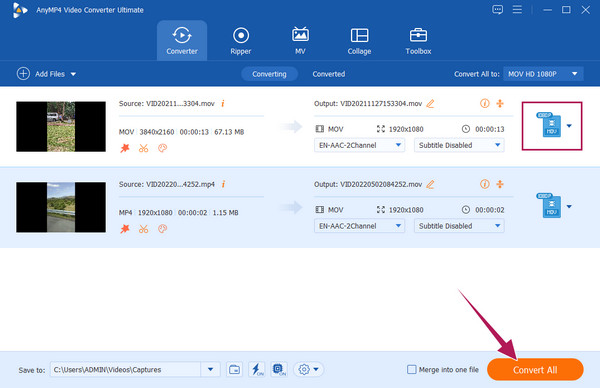Open the edit effects star icon for first video

pyautogui.click(x=125, y=148)
